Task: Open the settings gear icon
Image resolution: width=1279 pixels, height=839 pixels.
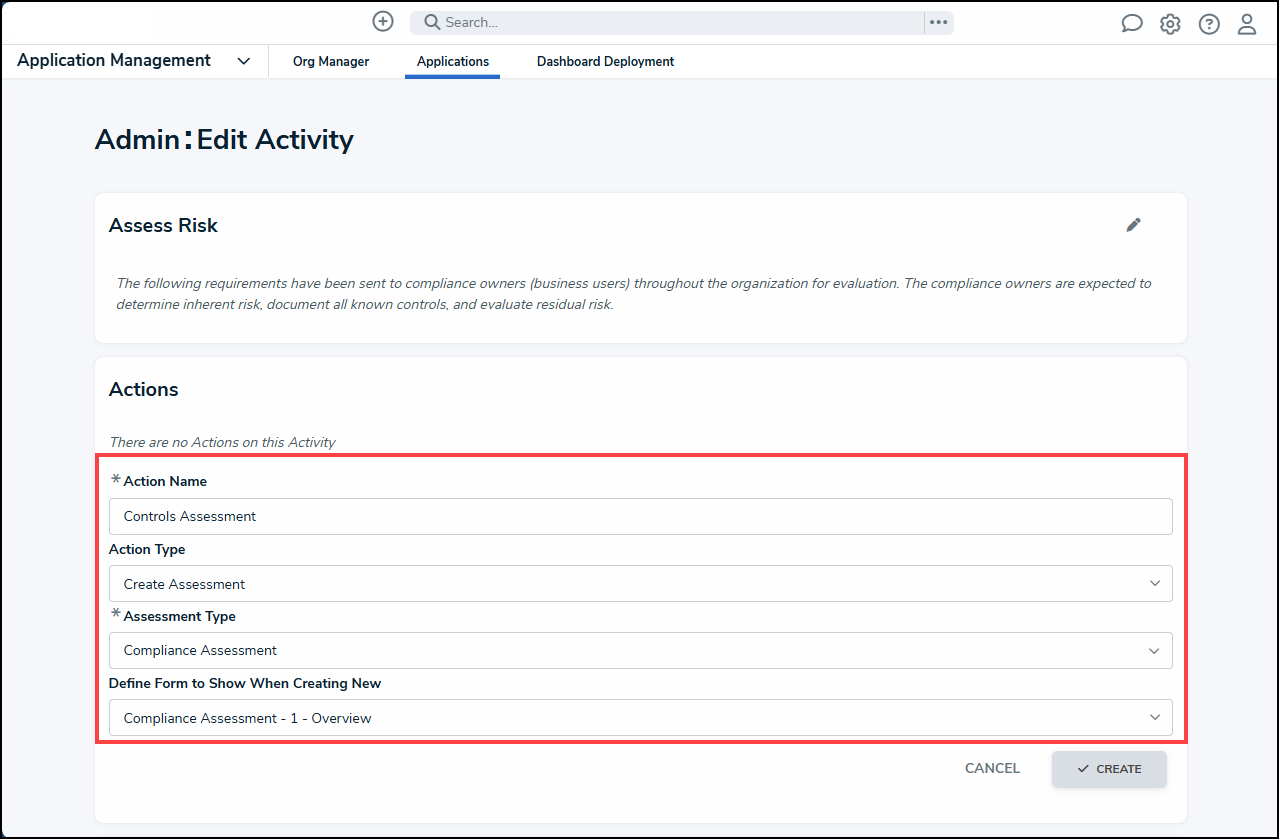Action: (x=1170, y=24)
